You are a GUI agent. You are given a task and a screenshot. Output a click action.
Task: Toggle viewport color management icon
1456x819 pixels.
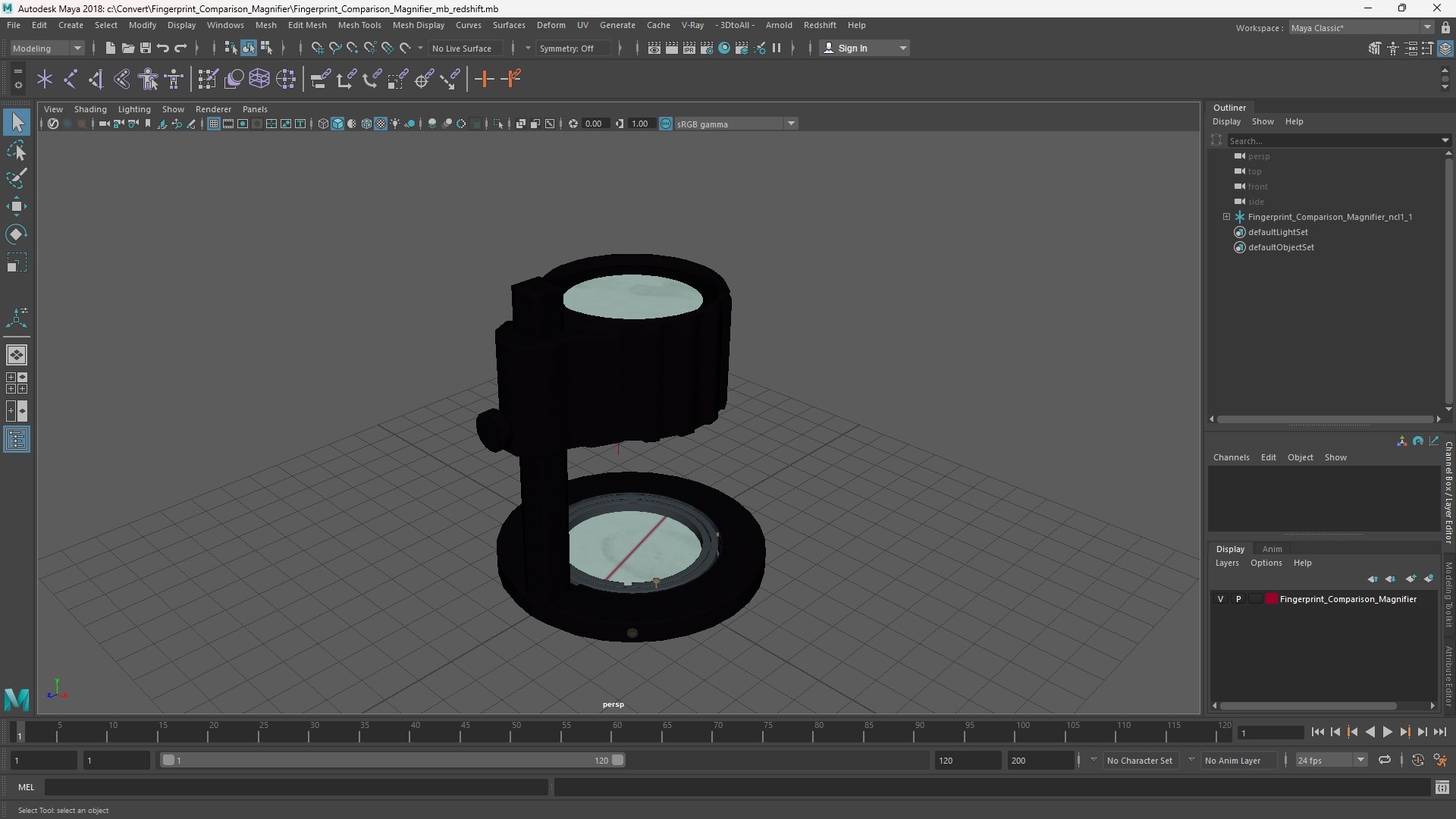point(665,124)
